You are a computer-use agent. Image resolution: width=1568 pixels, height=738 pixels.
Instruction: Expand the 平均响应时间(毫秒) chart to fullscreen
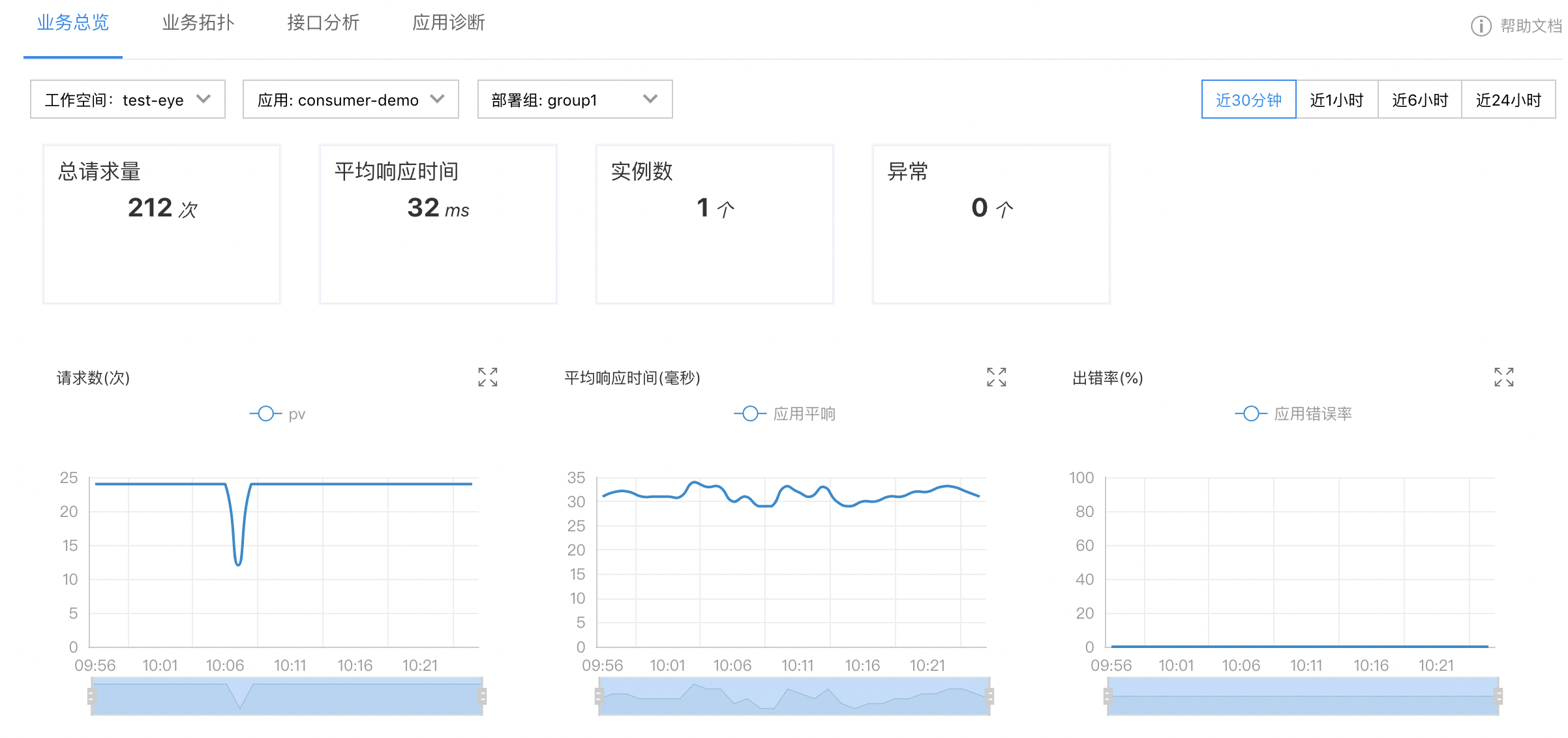pos(996,377)
